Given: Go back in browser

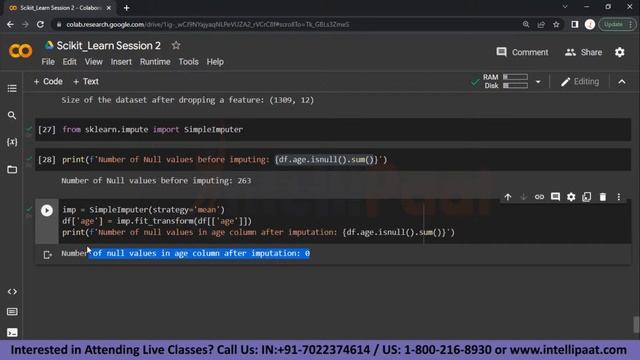Looking at the screenshot, I should [x=10, y=24].
